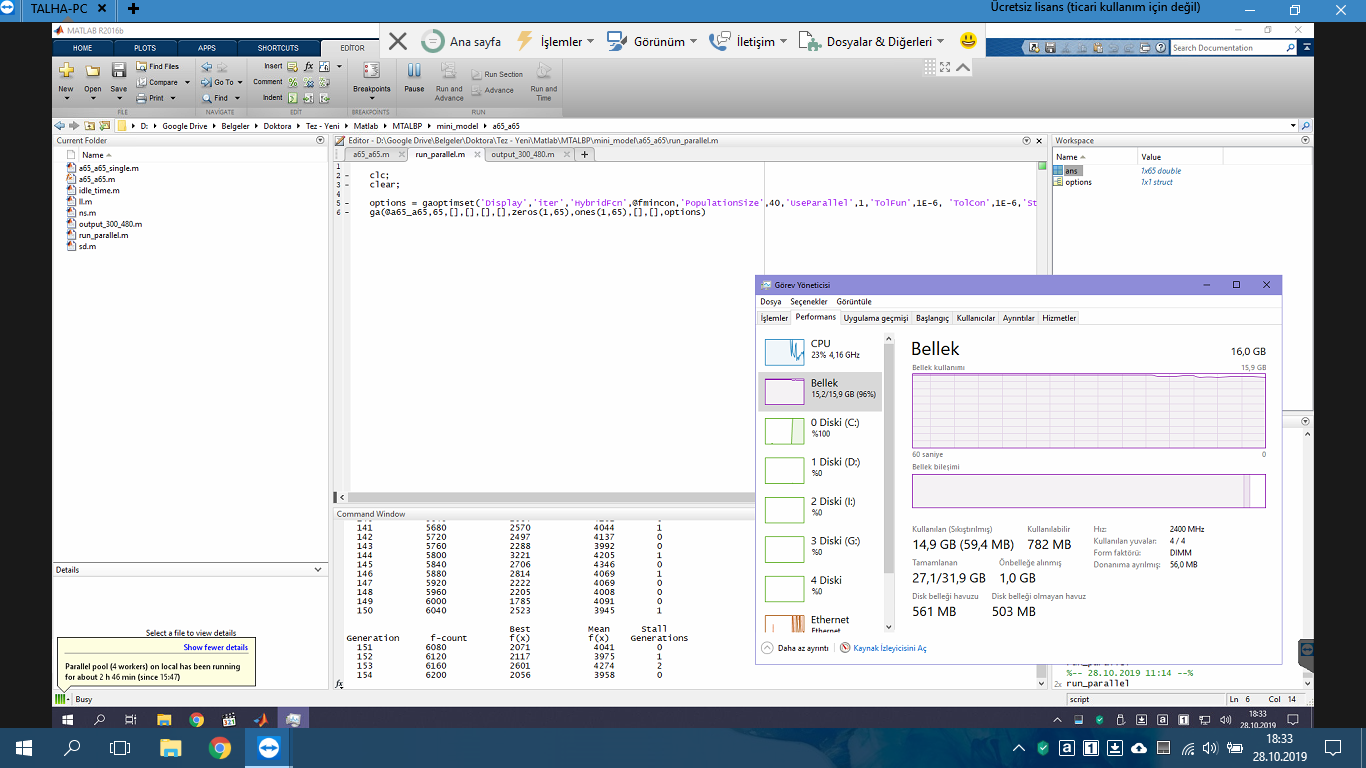Image resolution: width=1366 pixels, height=768 pixels.
Task: Click the Task Manager sidebar scroll down arrow
Action: point(890,629)
